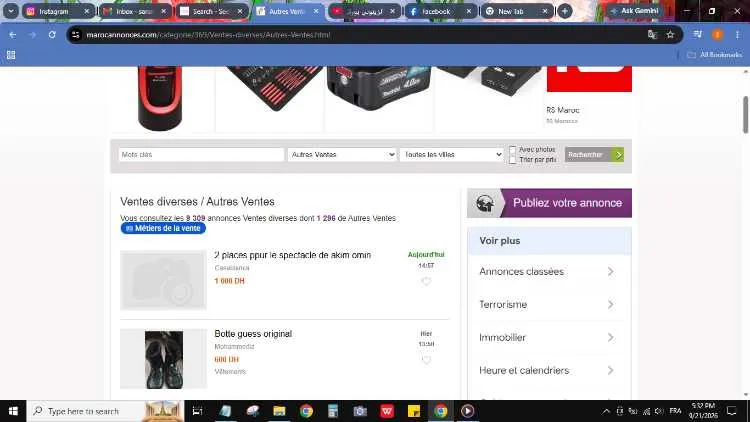Show hidden system tray icons

(606, 411)
